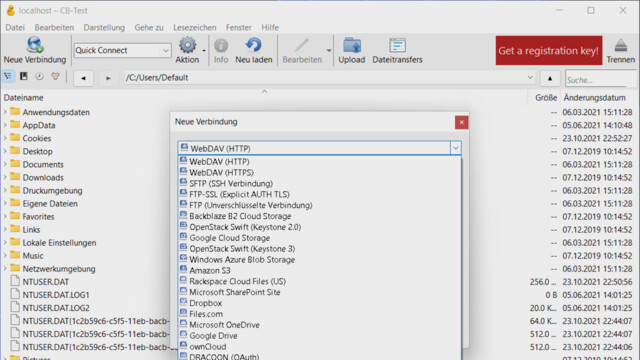Select Amazon S3 from the list
Image resolution: width=640 pixels, height=360 pixels.
pyautogui.click(x=320, y=271)
